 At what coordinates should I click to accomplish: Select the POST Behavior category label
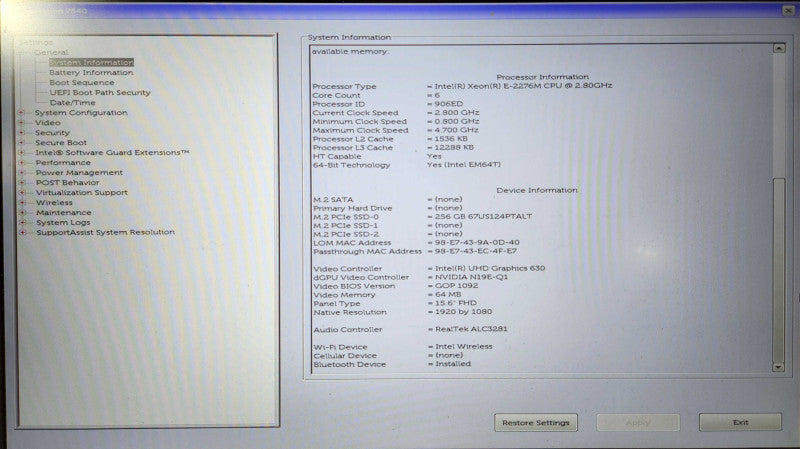click(67, 183)
